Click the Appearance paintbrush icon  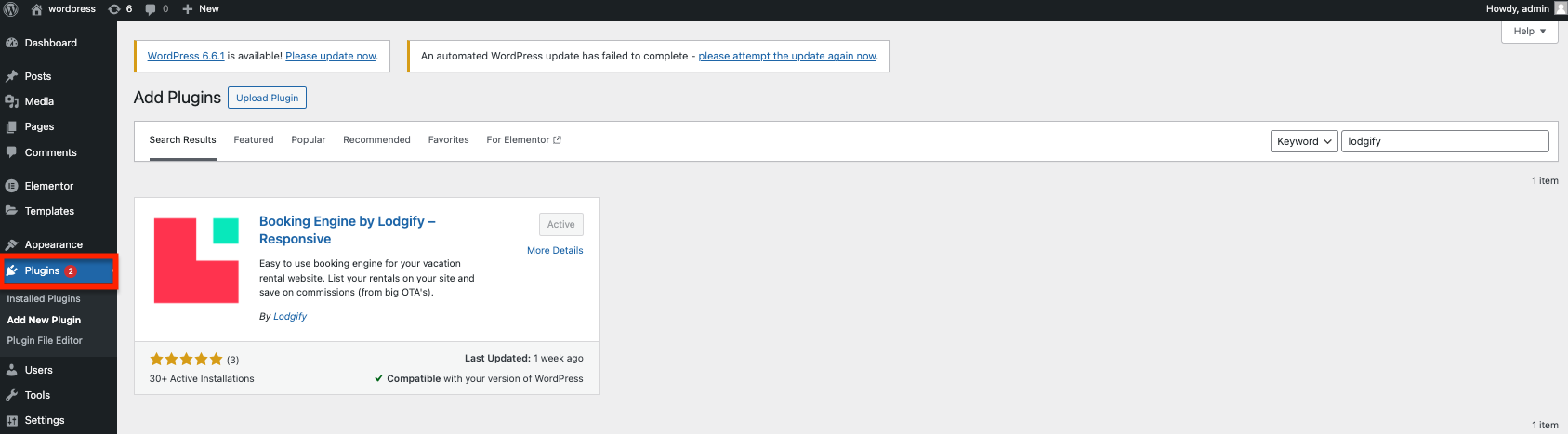12,244
